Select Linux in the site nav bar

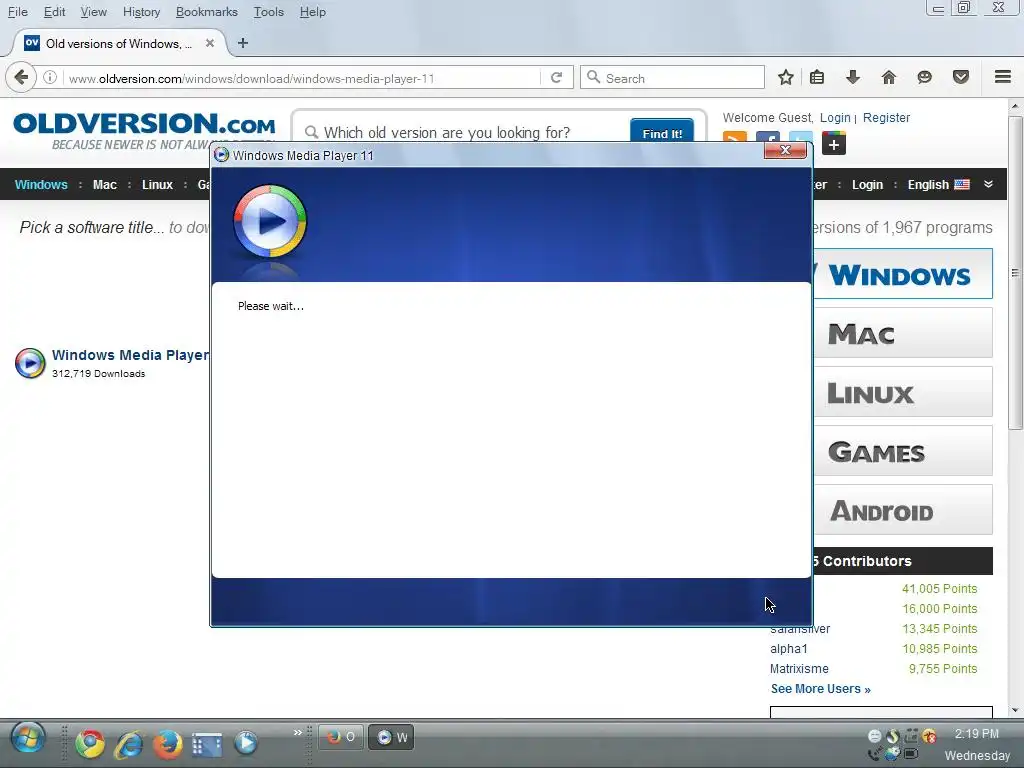tap(157, 184)
